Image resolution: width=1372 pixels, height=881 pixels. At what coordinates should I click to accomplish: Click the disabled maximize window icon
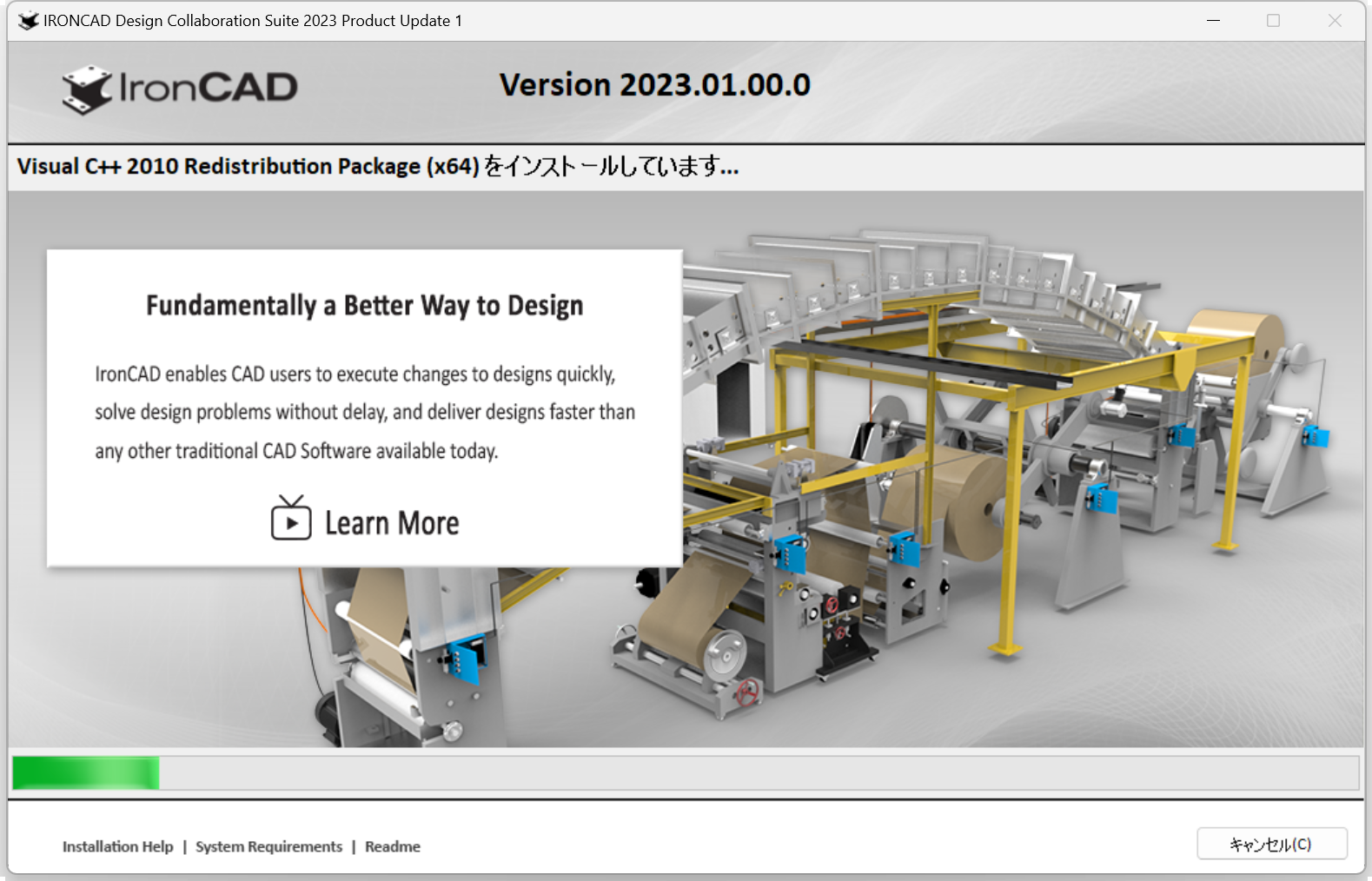click(1273, 21)
